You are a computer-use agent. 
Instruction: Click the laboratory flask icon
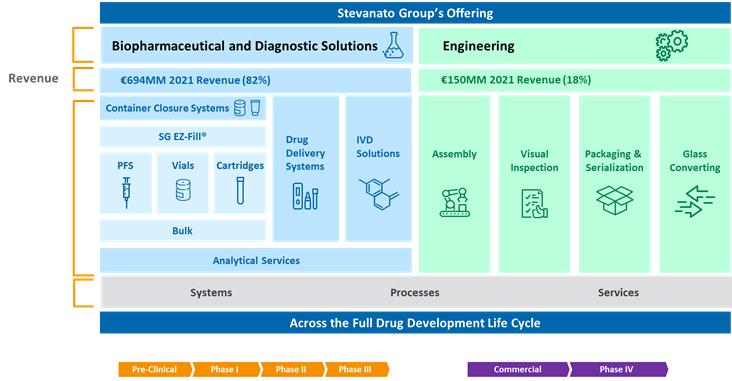tap(394, 45)
